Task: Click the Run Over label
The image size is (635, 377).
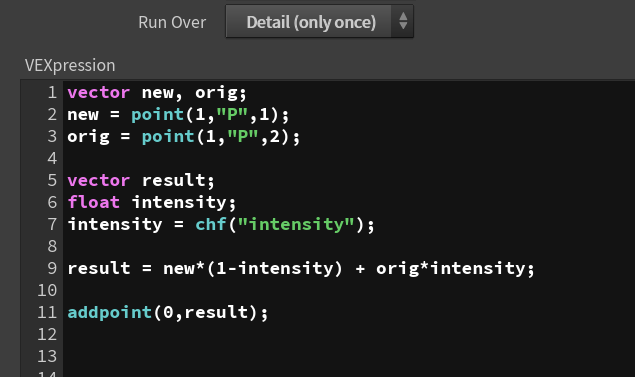Action: pyautogui.click(x=172, y=22)
